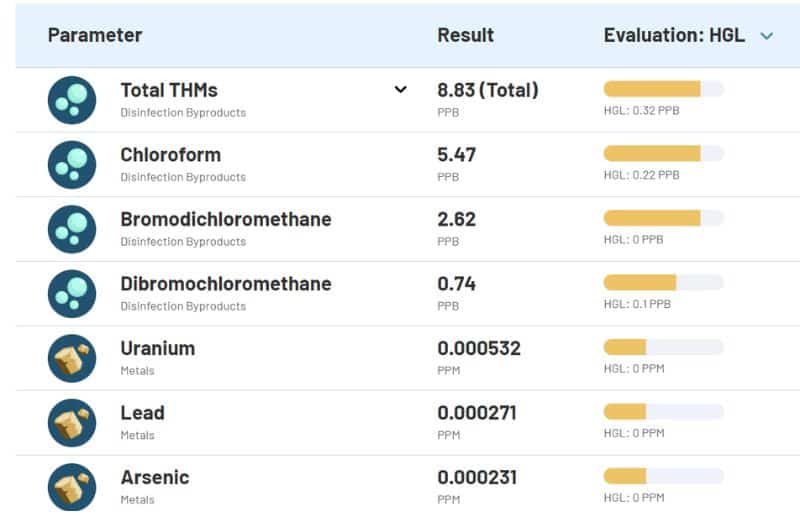The width and height of the screenshot is (800, 520).
Task: Select the Bromodichloromethane parameter name
Action: point(225,219)
